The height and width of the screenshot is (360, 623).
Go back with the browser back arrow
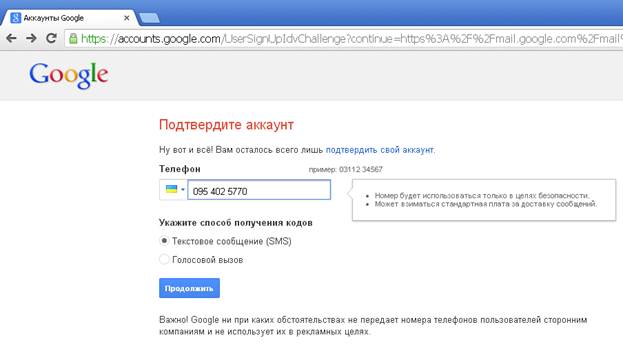click(x=11, y=38)
